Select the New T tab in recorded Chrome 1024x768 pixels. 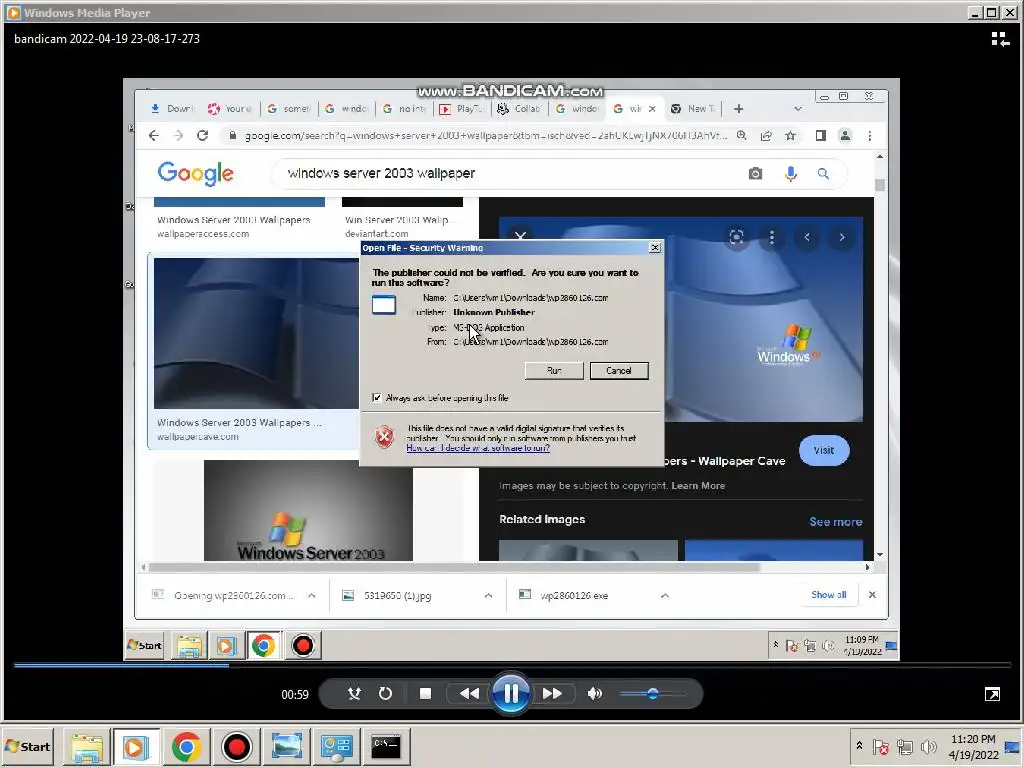695,109
